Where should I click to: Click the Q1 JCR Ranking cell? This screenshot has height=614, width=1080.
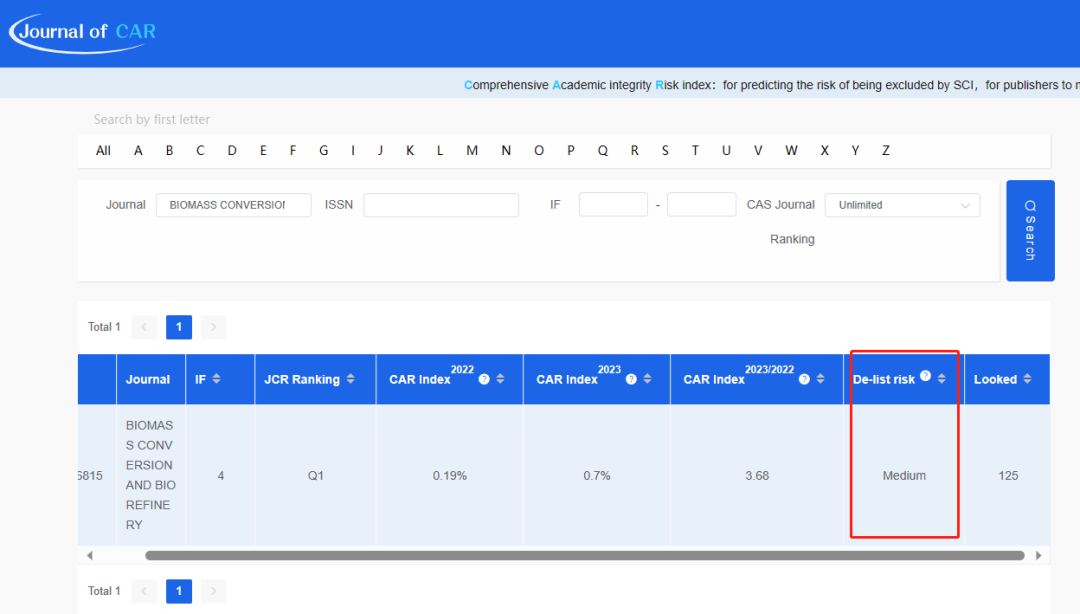click(315, 475)
